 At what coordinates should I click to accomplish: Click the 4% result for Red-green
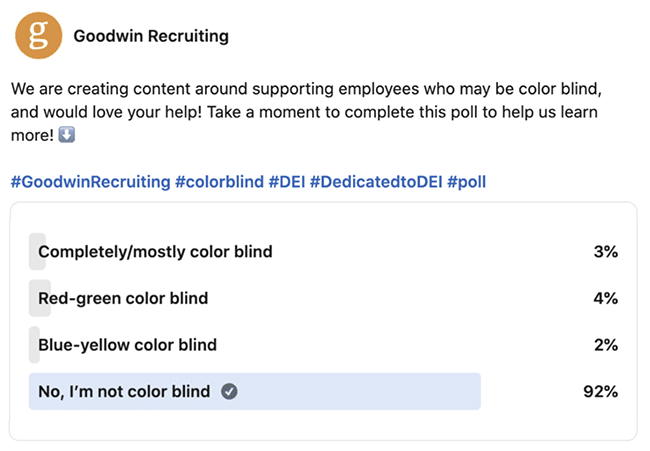[606, 298]
